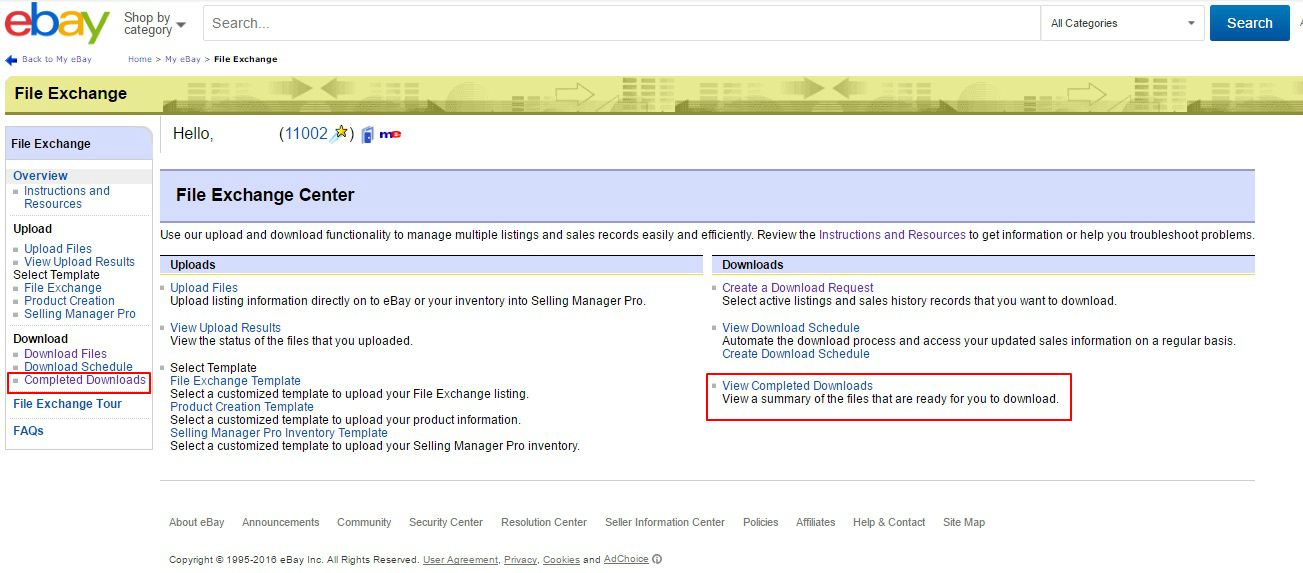The image size is (1303, 573).
Task: Click the View Upload Results link under Uploads
Action: pyautogui.click(x=225, y=328)
